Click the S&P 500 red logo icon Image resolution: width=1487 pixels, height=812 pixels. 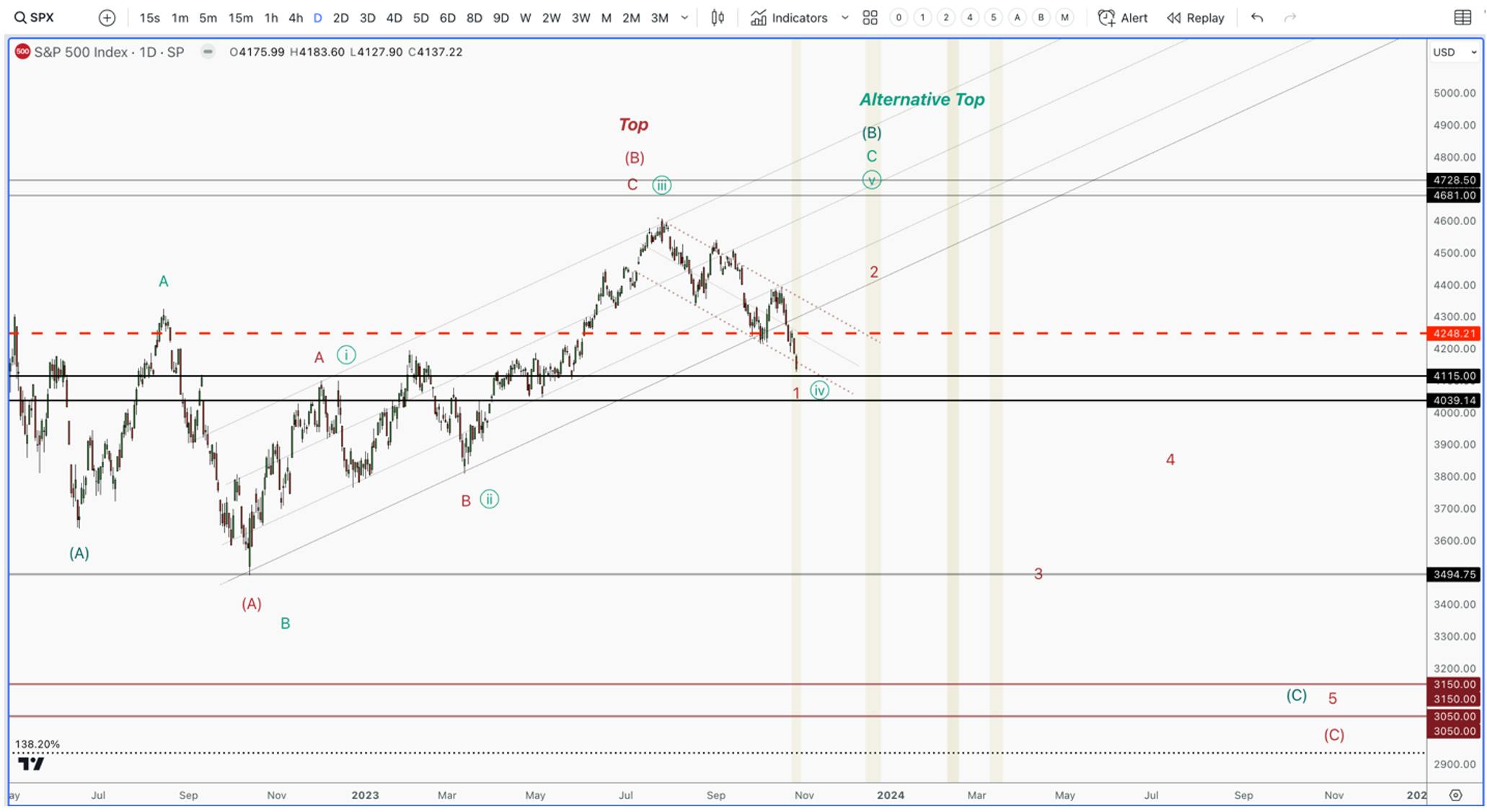click(22, 51)
